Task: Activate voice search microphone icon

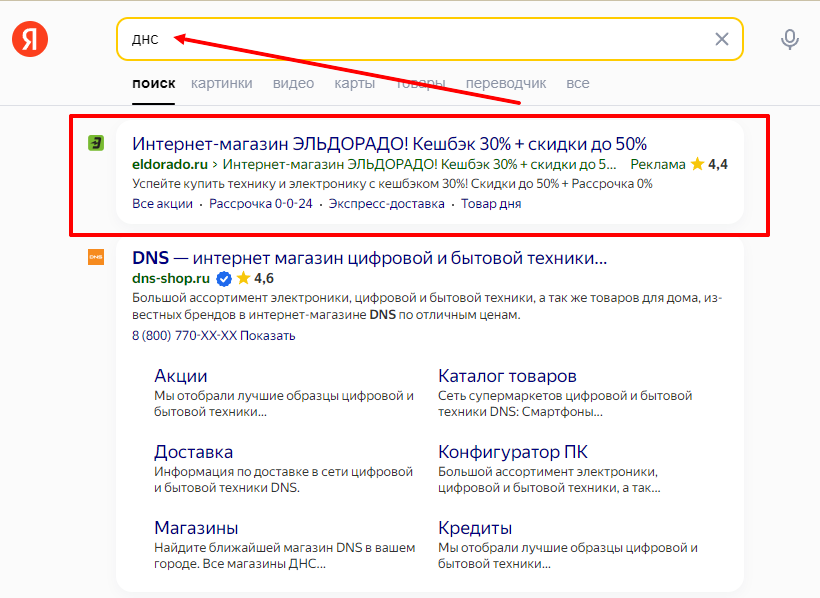Action: (790, 39)
